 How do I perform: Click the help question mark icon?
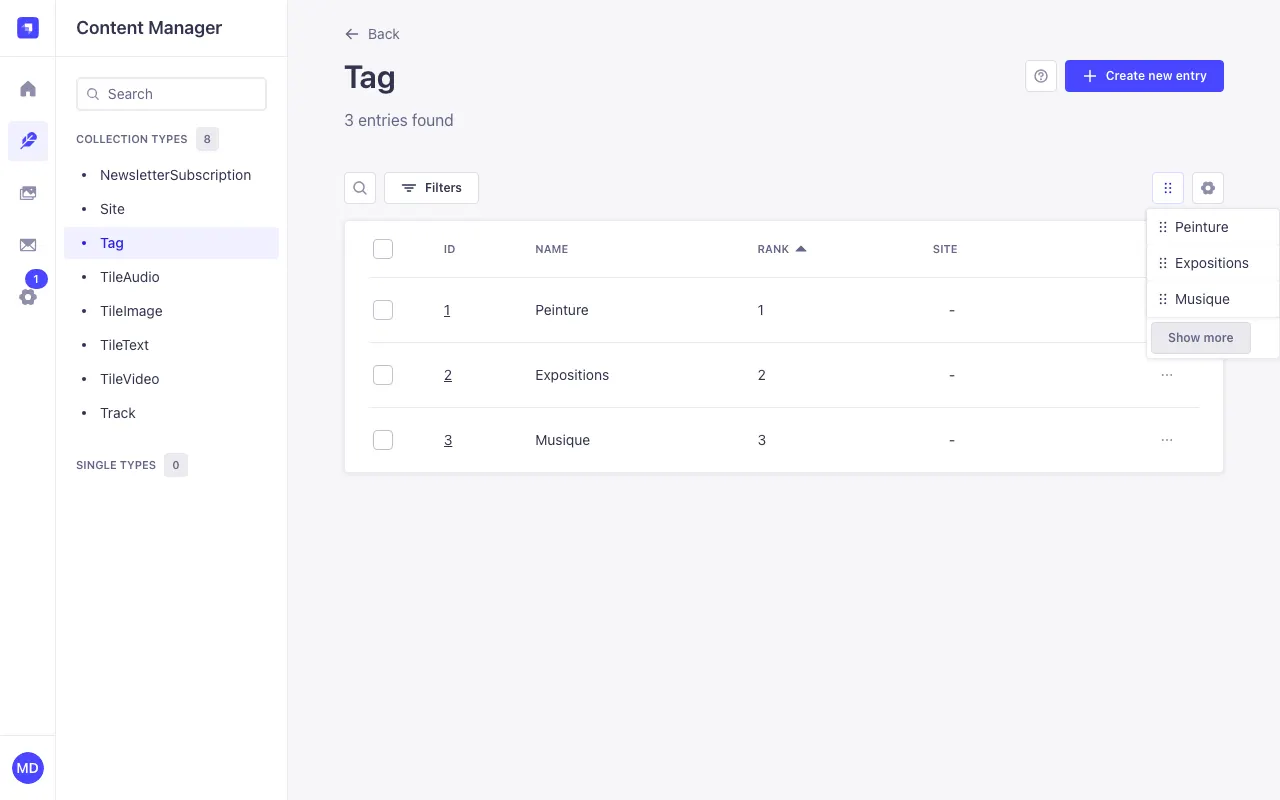coord(1041,76)
